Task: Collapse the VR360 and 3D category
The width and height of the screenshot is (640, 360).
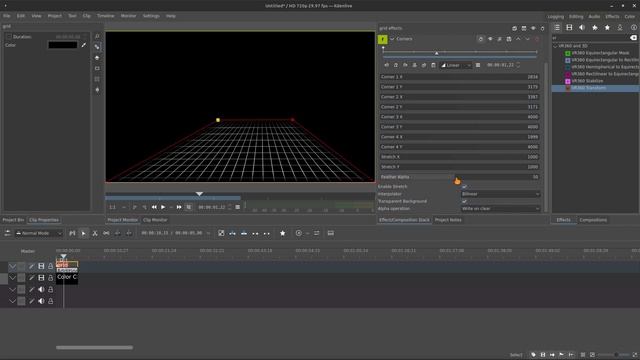Action: 555,46
